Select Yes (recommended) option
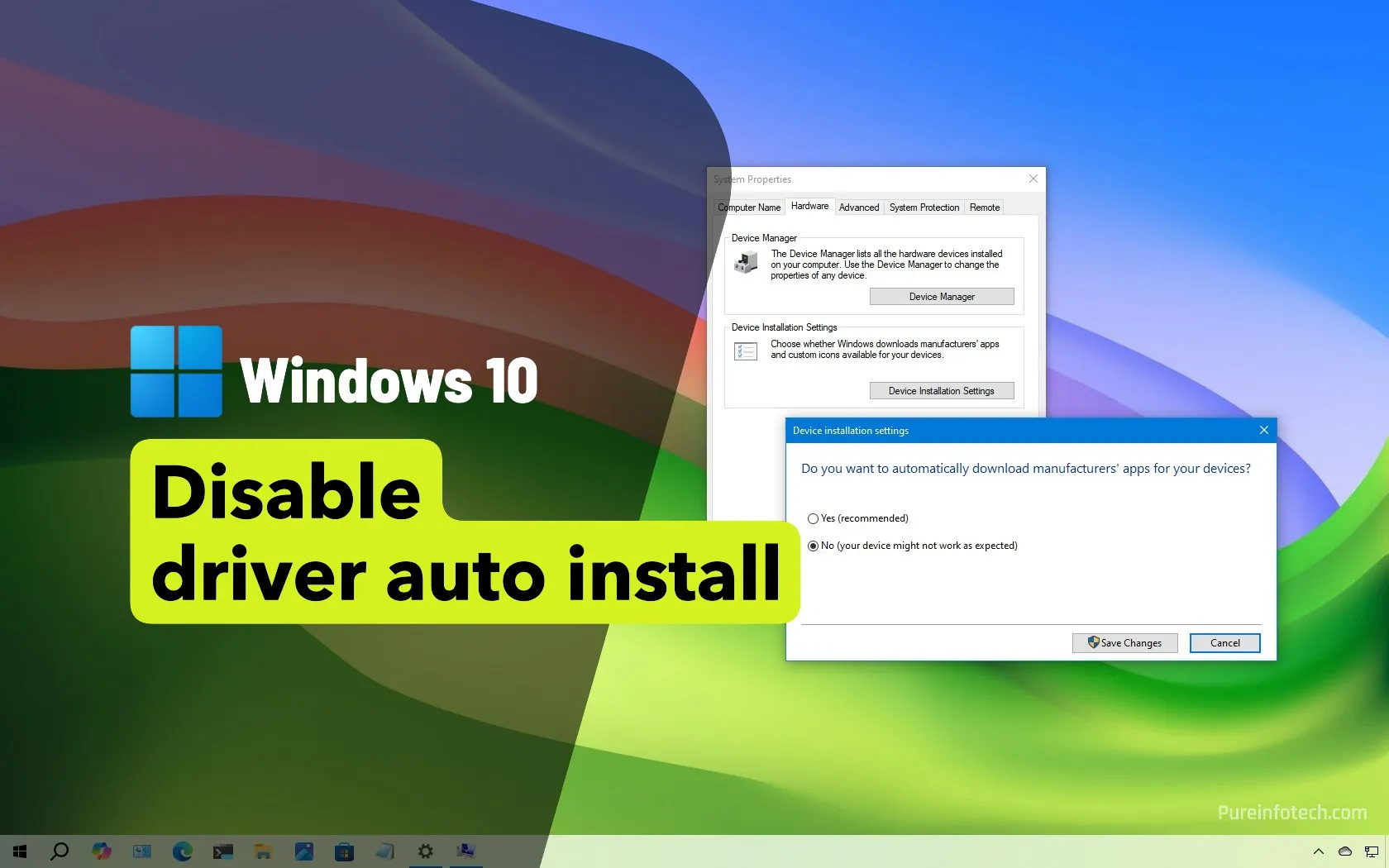The image size is (1389, 868). (x=858, y=518)
